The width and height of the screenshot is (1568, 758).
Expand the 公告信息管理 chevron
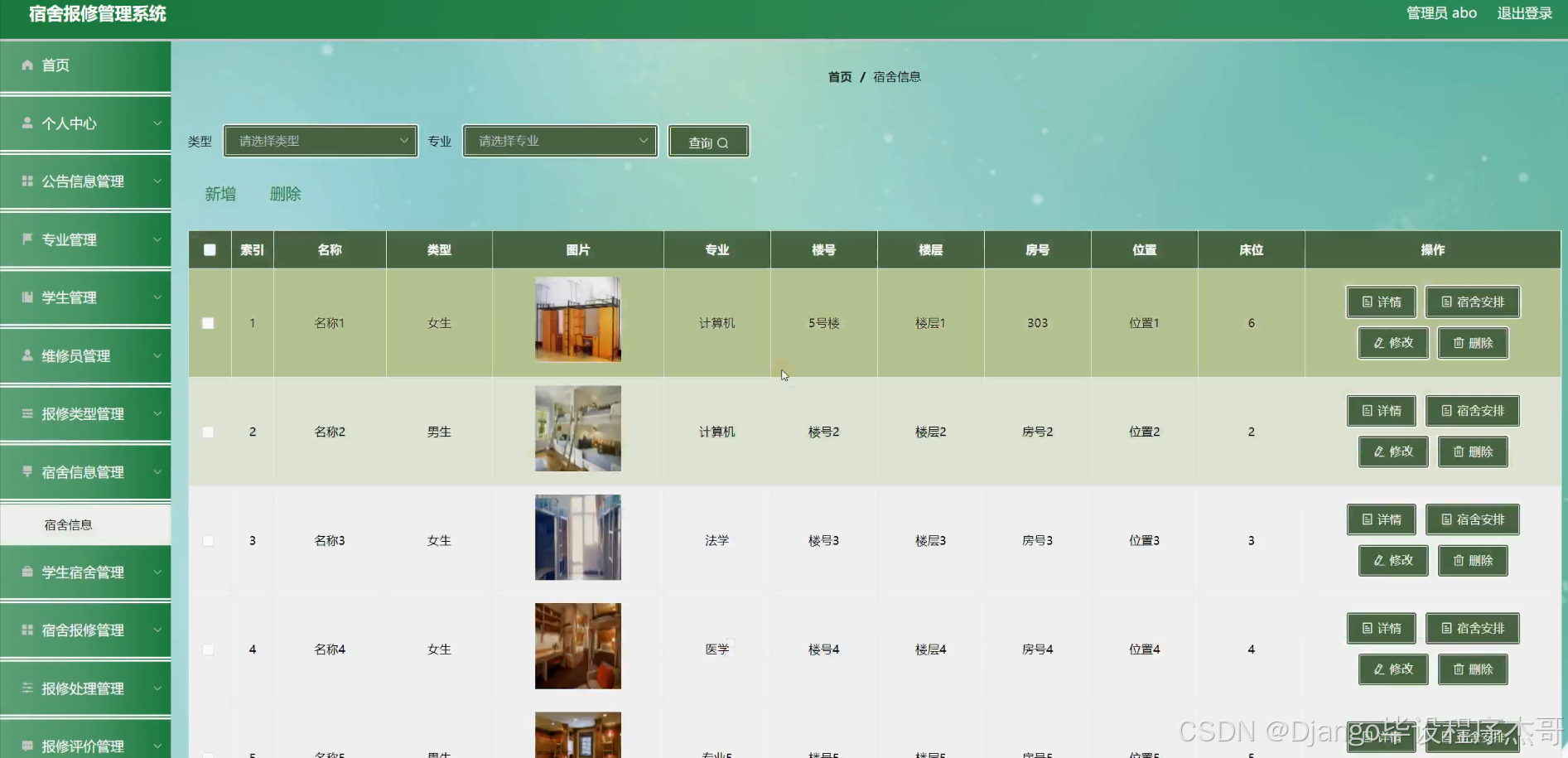click(x=157, y=181)
